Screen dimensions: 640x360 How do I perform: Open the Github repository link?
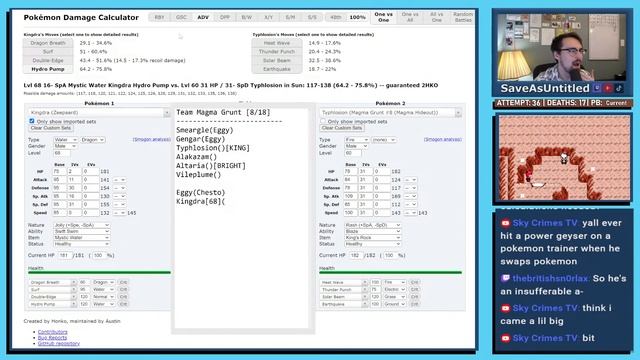pos(59,344)
